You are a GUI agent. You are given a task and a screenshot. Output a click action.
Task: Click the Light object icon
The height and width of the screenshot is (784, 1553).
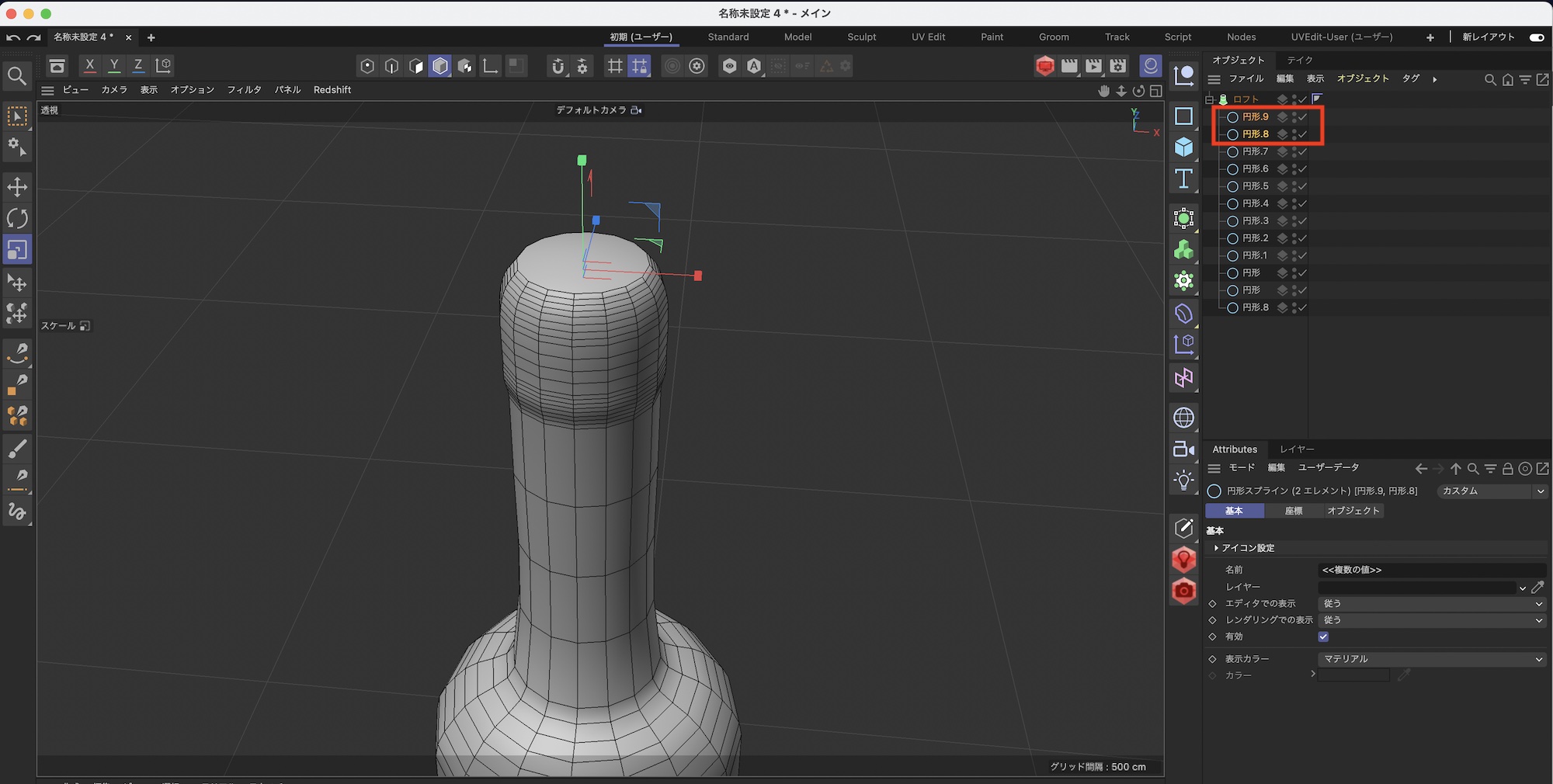click(1183, 480)
